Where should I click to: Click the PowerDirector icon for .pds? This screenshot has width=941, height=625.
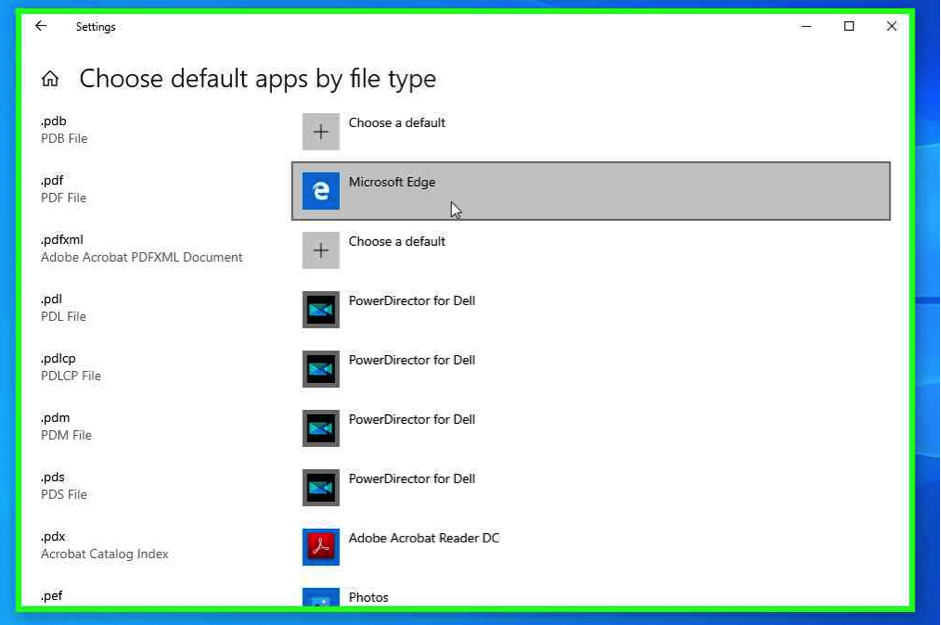click(321, 488)
